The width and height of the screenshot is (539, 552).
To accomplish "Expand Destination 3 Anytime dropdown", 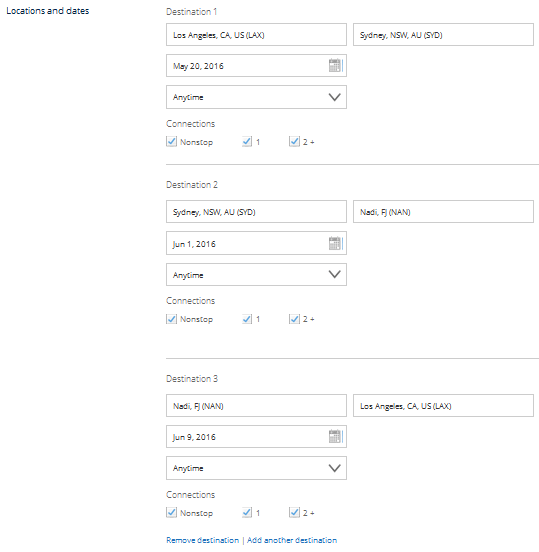I will pyautogui.click(x=256, y=468).
